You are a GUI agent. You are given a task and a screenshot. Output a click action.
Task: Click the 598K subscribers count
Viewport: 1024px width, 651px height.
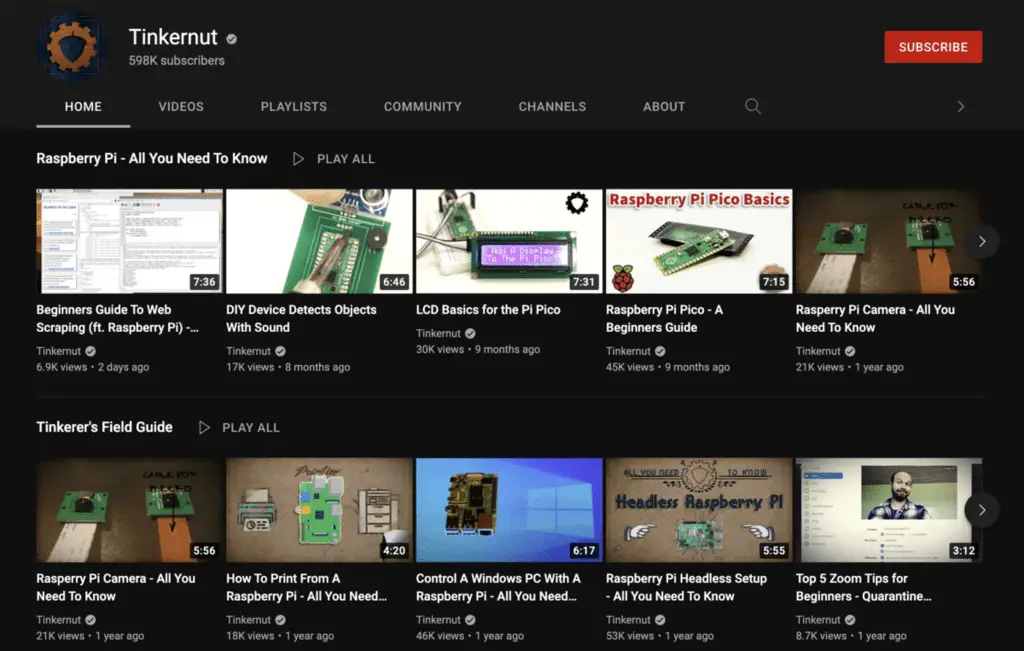176,61
